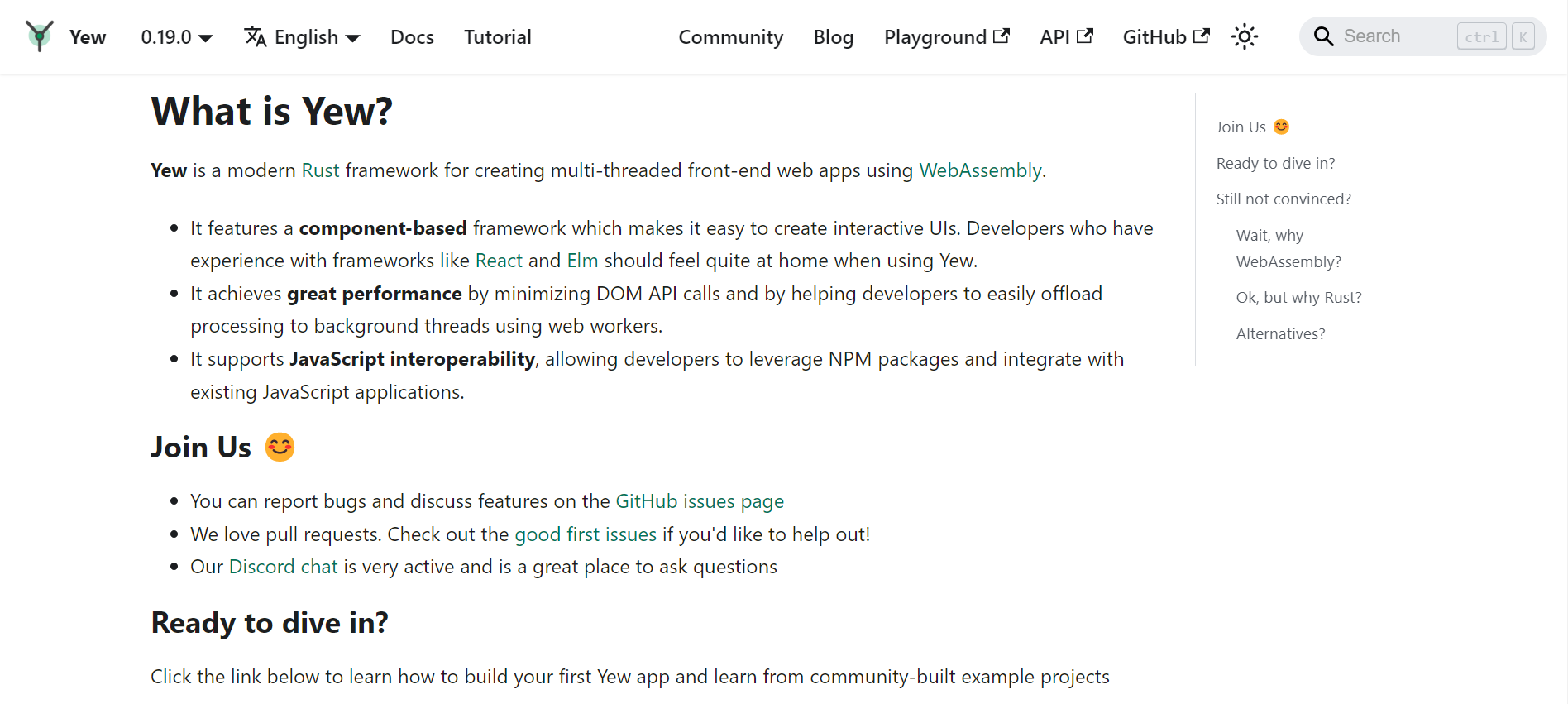1568x704 pixels.
Task: Click the external-link icon beside Playground
Action: 1002,36
